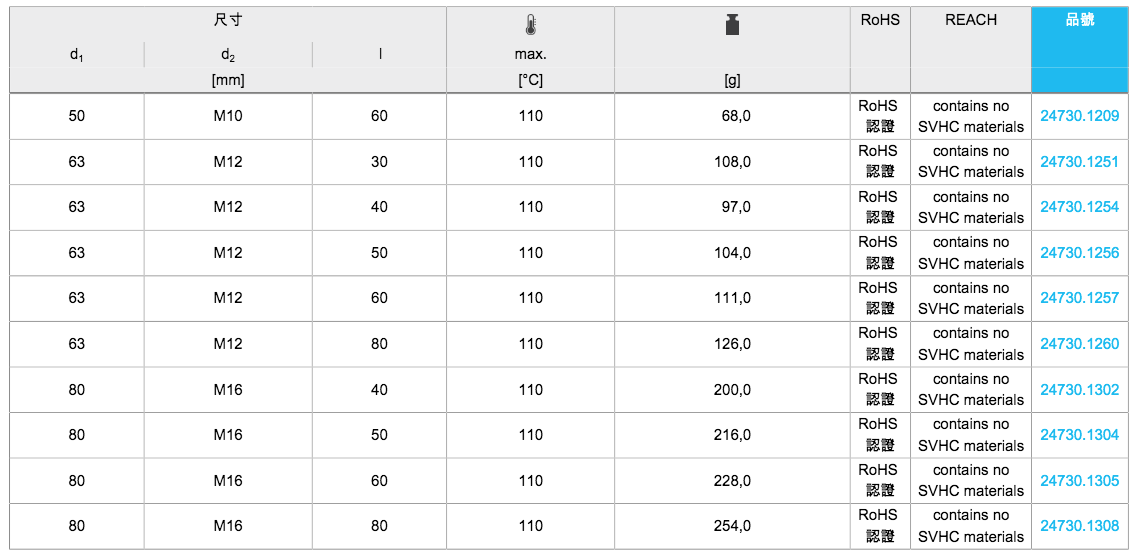1134x554 pixels.
Task: Open part number 24730.1257 link
Action: 1079,298
